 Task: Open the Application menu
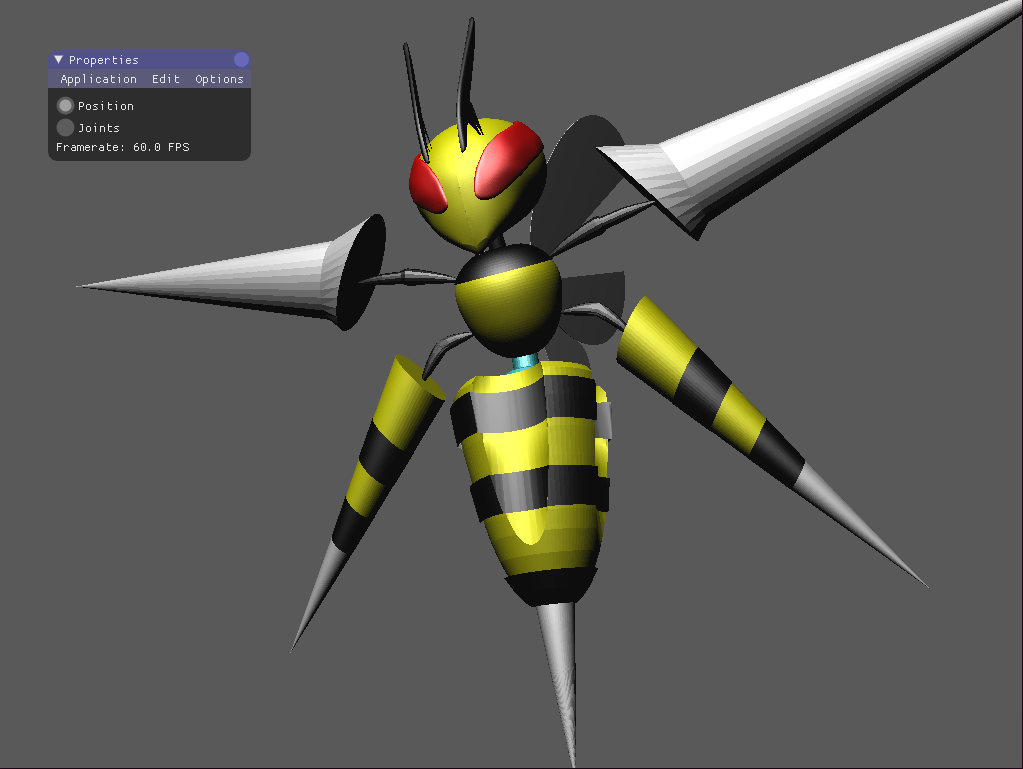[99, 79]
